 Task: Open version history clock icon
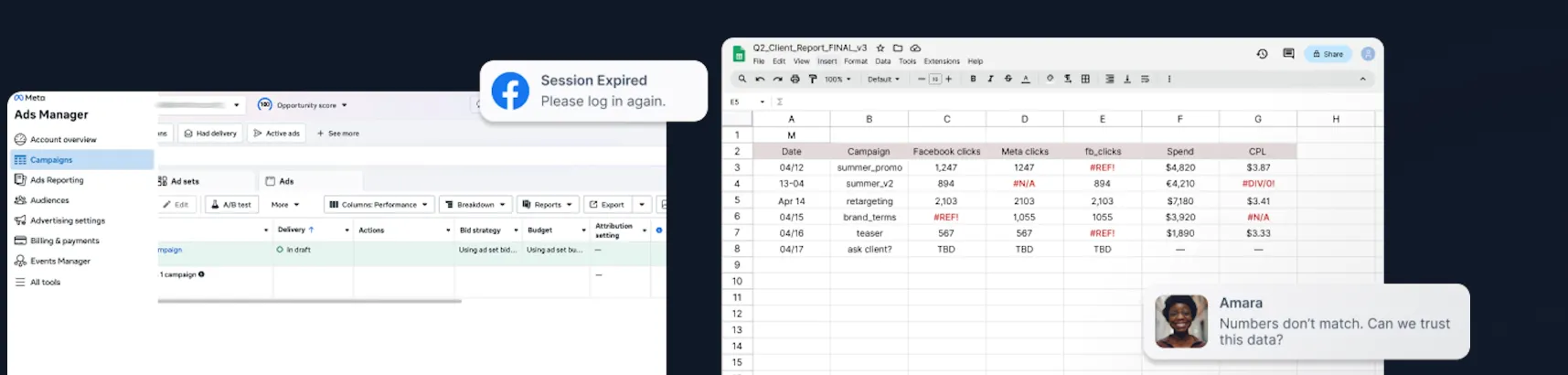1263,54
